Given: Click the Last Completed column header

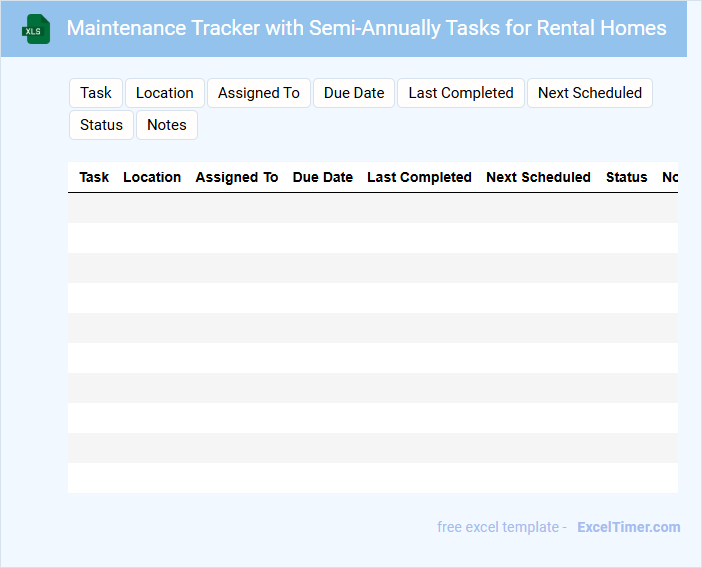Looking at the screenshot, I should 419,177.
